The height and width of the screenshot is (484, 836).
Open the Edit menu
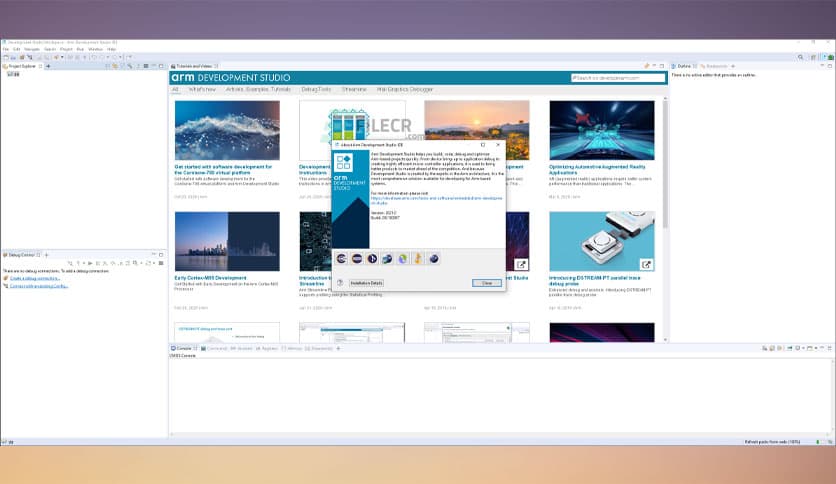[x=17, y=49]
